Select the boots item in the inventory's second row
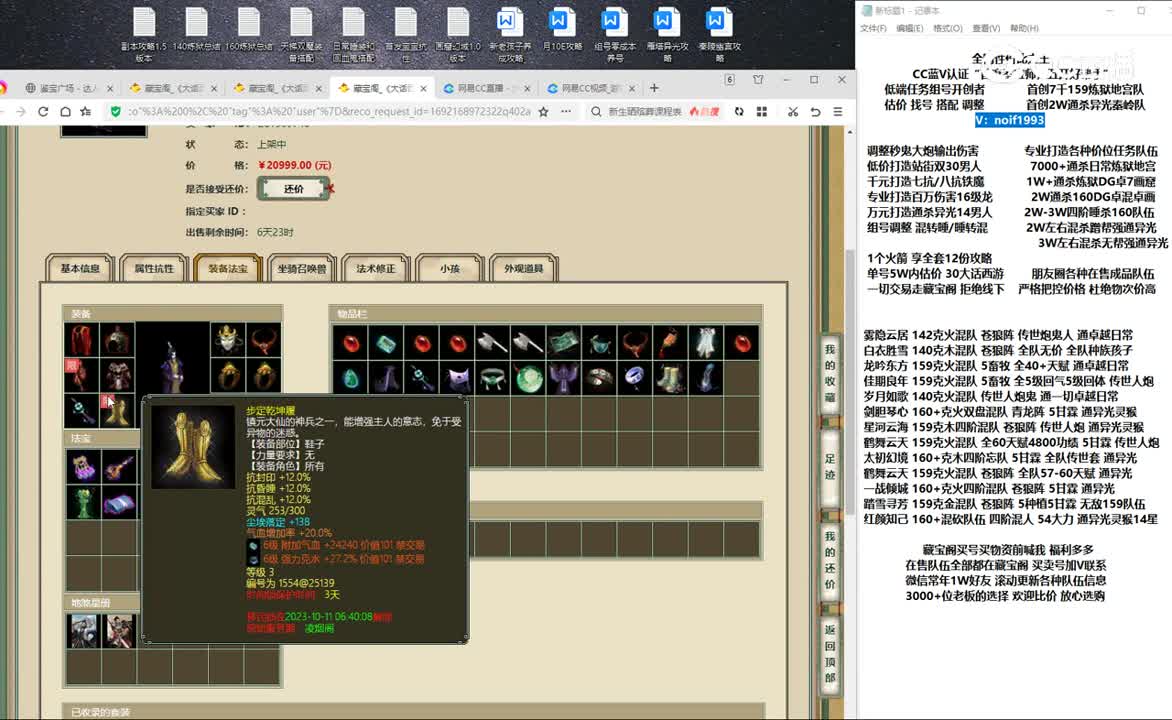This screenshot has width=1172, height=720. 669,378
